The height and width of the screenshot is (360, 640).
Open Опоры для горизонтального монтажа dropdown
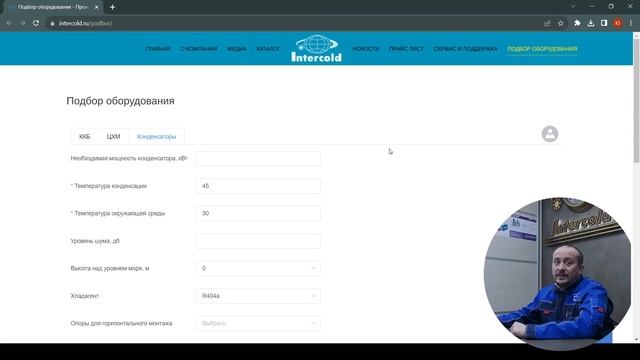click(258, 323)
